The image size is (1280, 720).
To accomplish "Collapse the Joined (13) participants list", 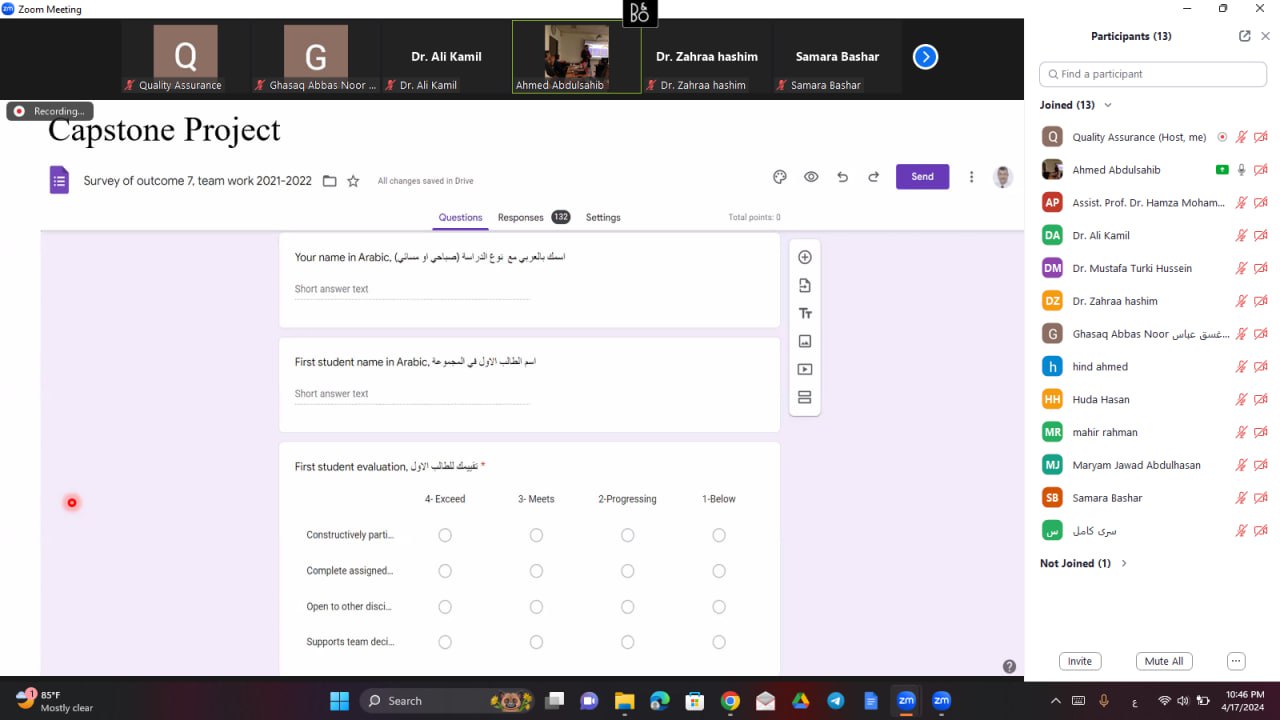I will [x=1107, y=105].
